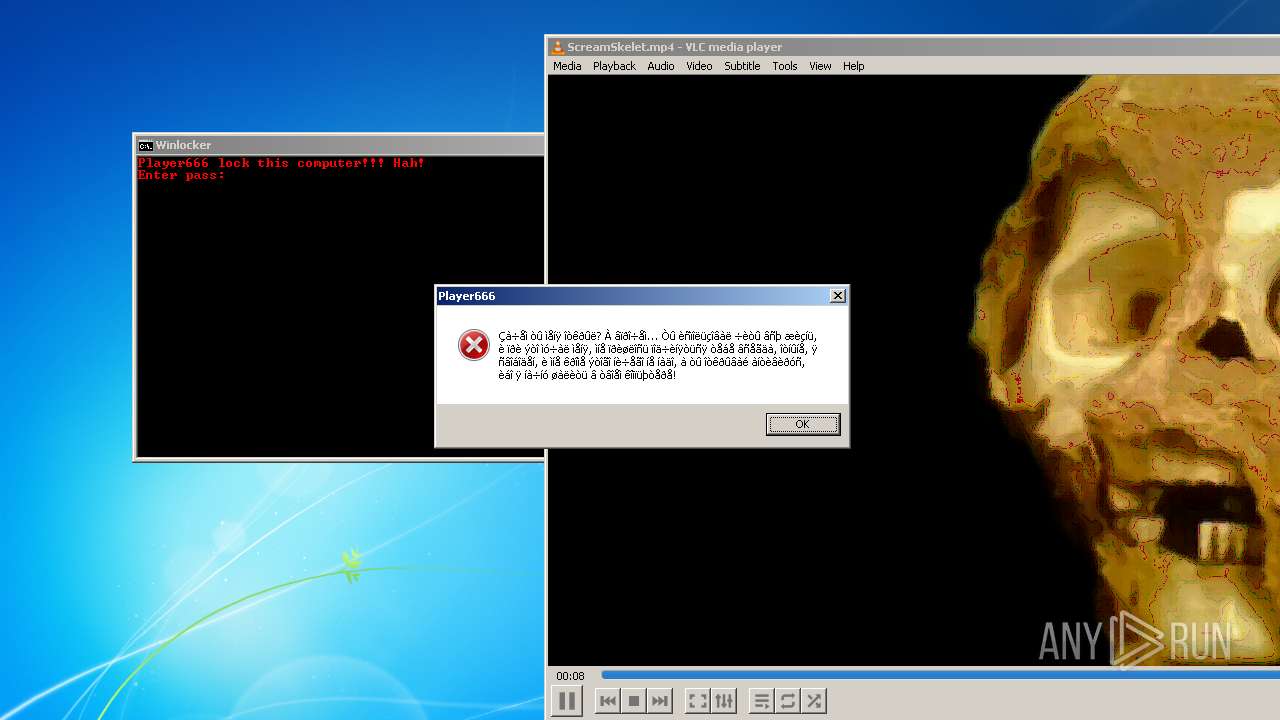Image resolution: width=1280 pixels, height=720 pixels.
Task: Open the Audio menu
Action: point(661,66)
